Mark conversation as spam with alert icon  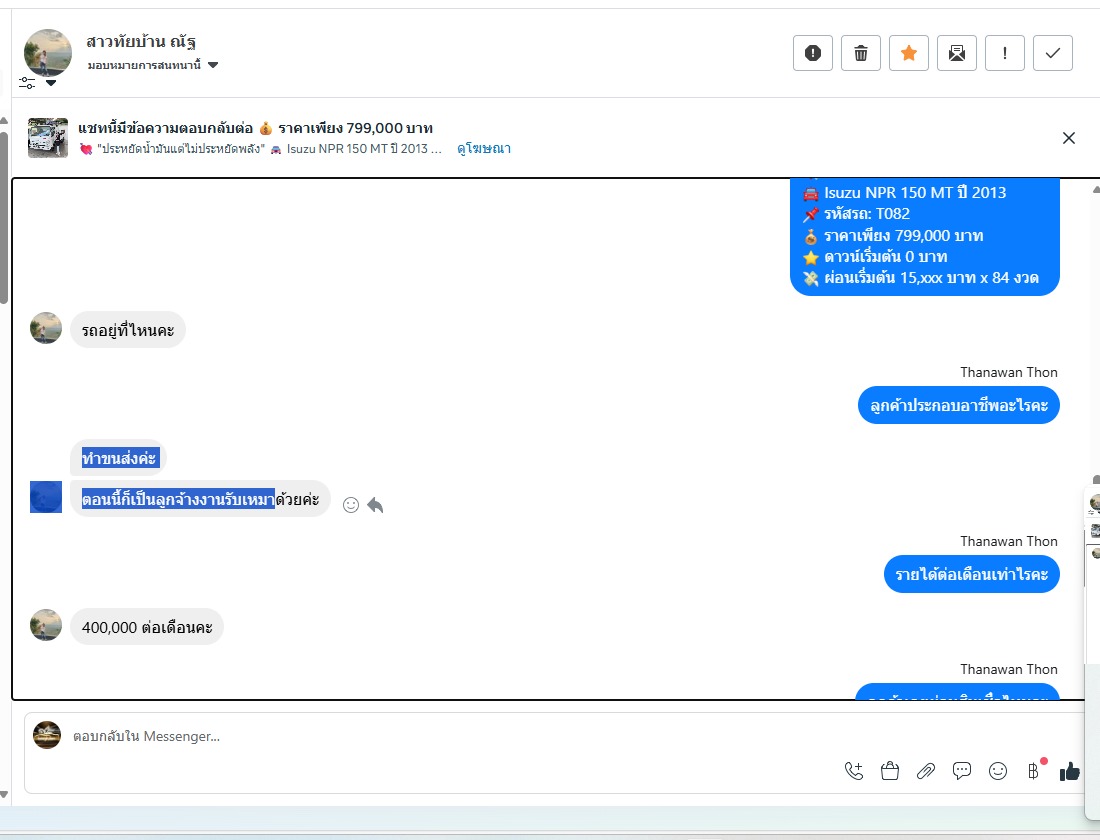tap(812, 53)
